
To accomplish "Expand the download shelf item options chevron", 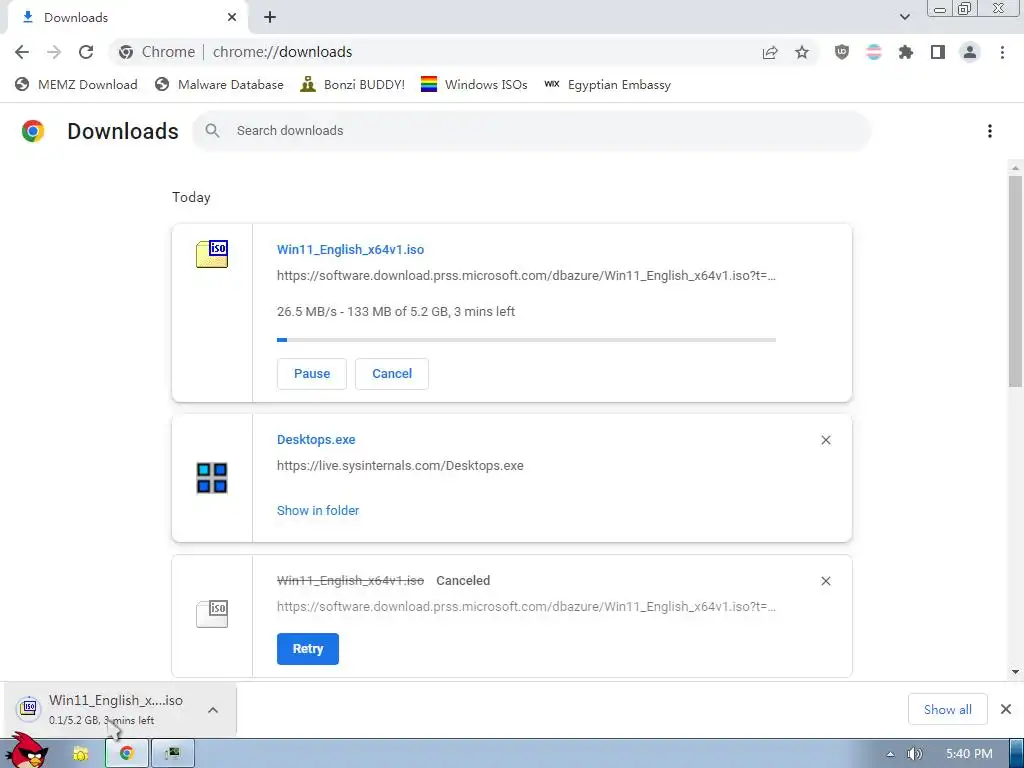I will (213, 710).
